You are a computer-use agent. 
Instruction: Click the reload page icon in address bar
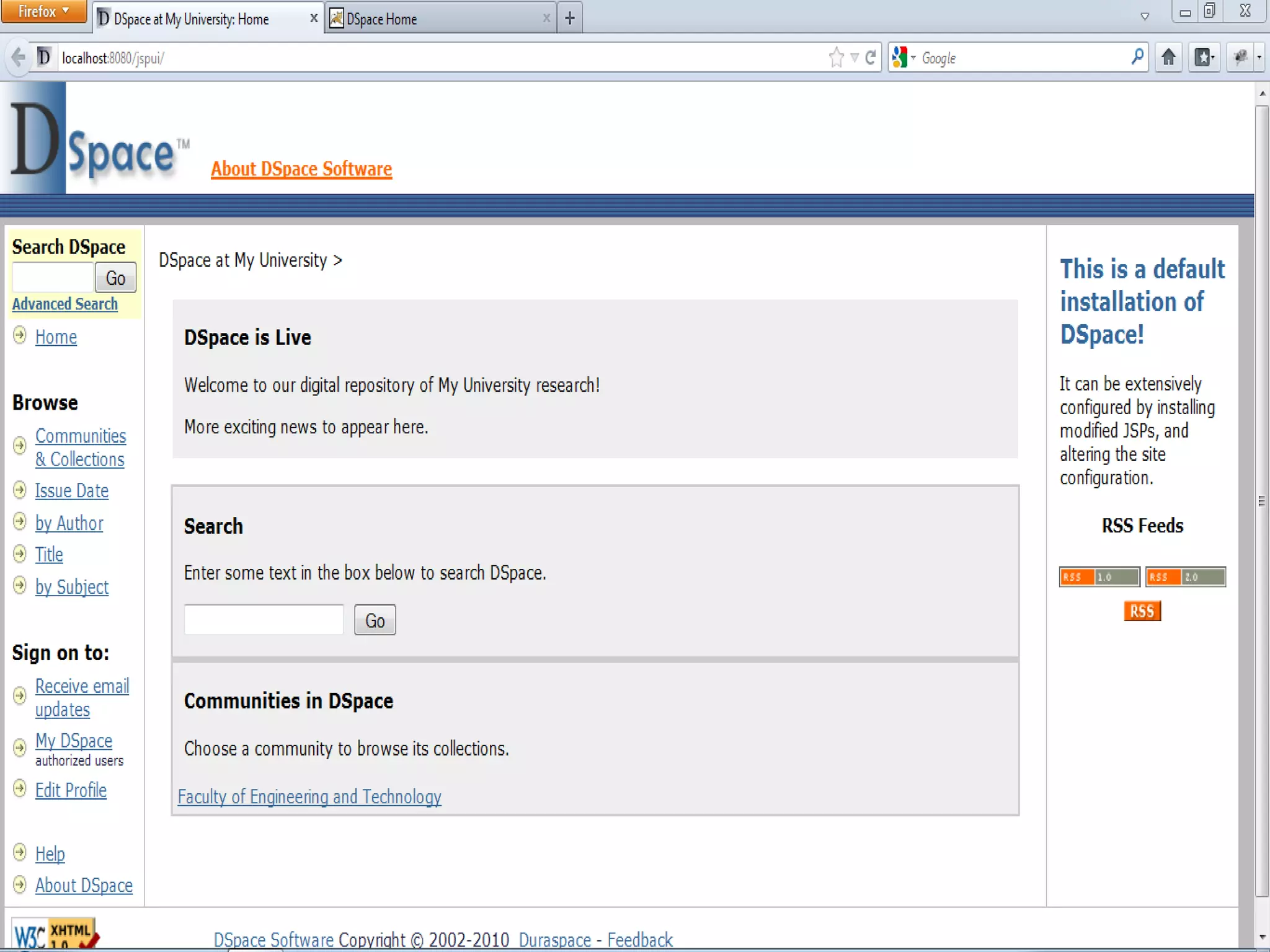pos(871,58)
